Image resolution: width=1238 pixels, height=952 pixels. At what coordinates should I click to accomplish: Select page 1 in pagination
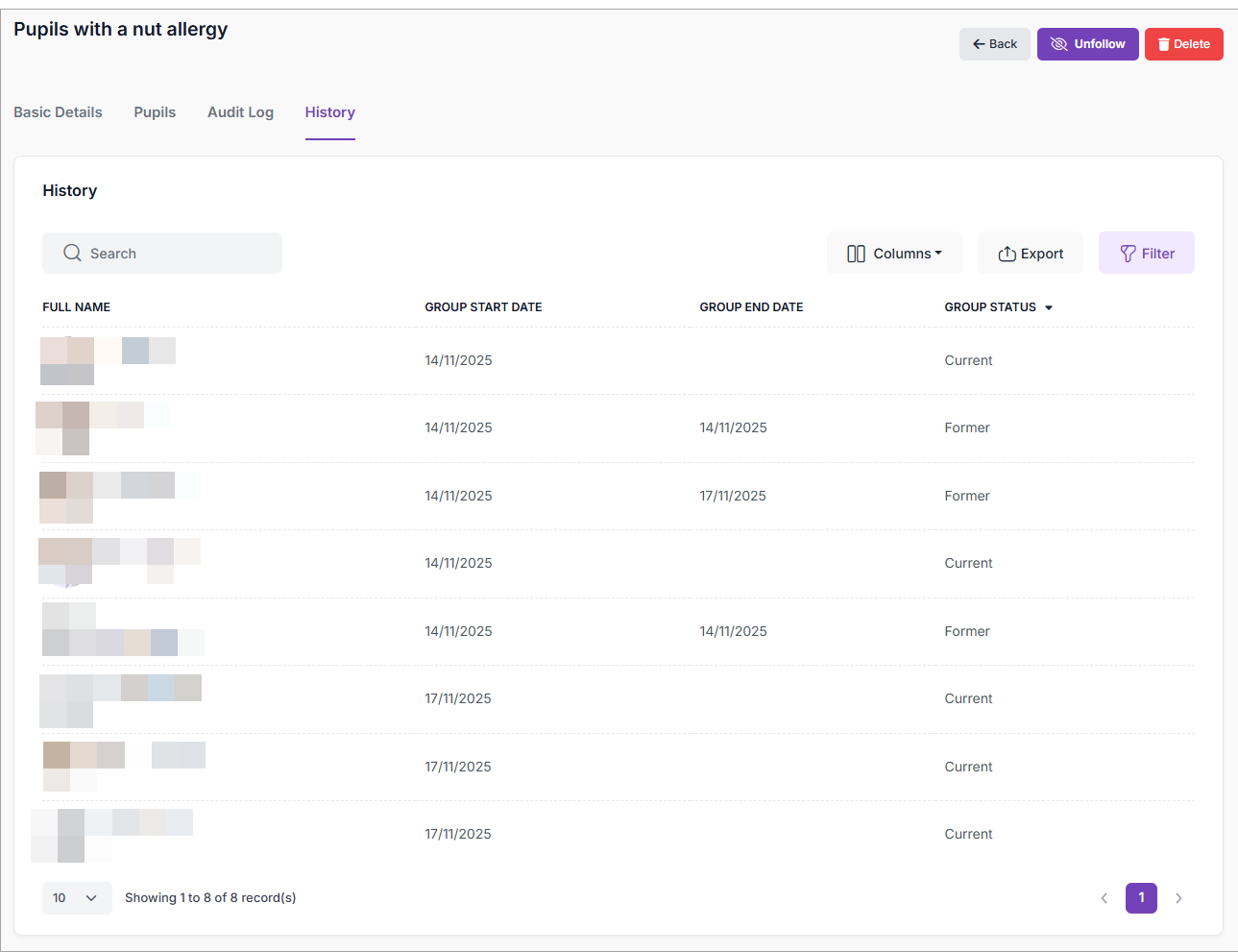[1141, 898]
